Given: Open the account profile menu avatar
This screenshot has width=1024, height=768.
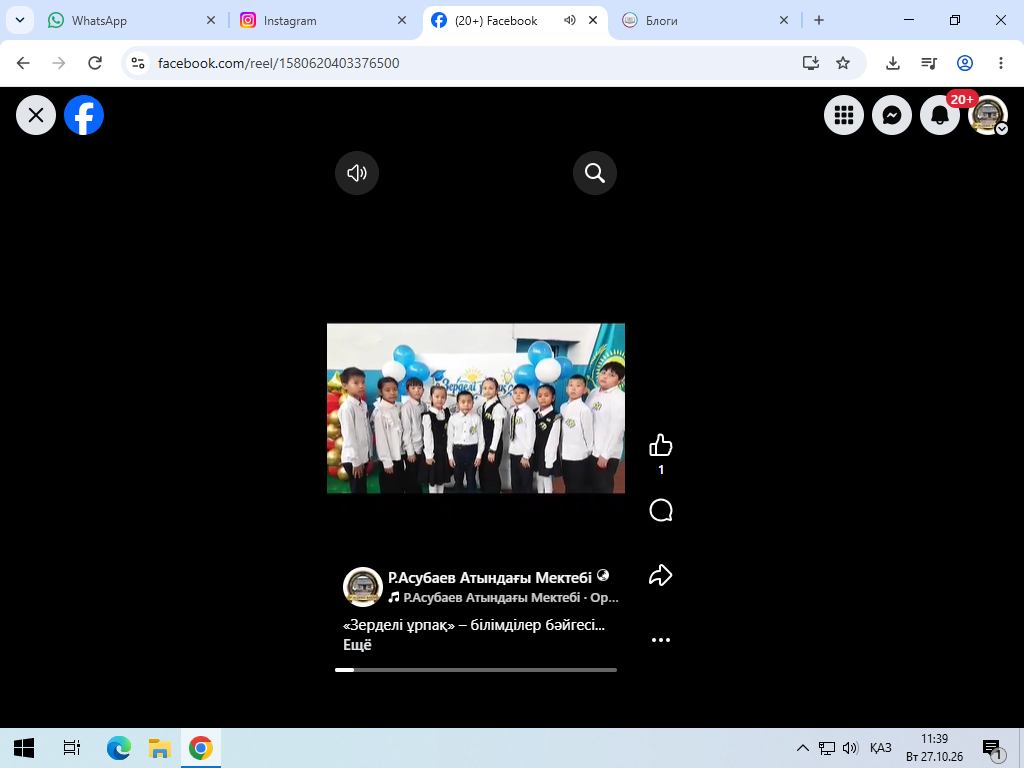Looking at the screenshot, I should [988, 116].
